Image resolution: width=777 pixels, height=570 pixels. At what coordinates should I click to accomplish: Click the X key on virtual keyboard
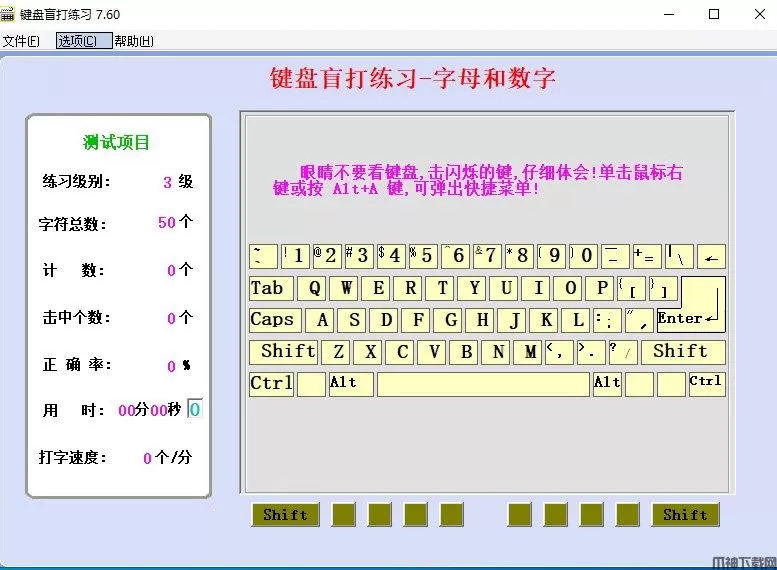[x=368, y=352]
